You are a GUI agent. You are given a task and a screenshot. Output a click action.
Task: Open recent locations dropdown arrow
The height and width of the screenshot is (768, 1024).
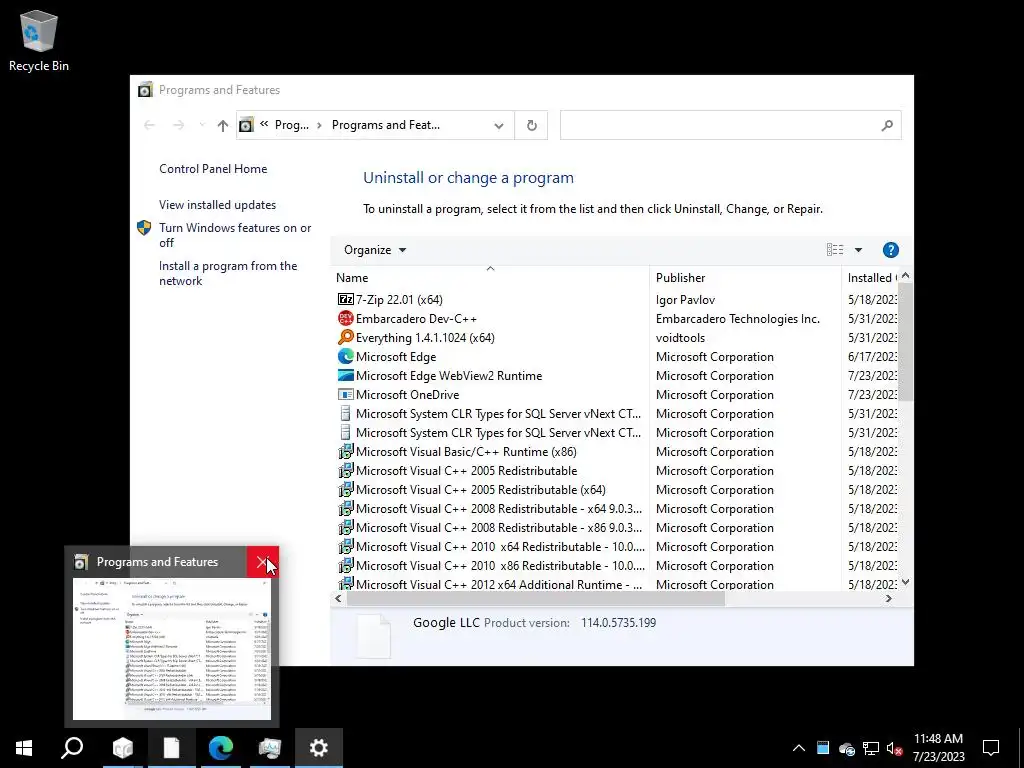(202, 125)
